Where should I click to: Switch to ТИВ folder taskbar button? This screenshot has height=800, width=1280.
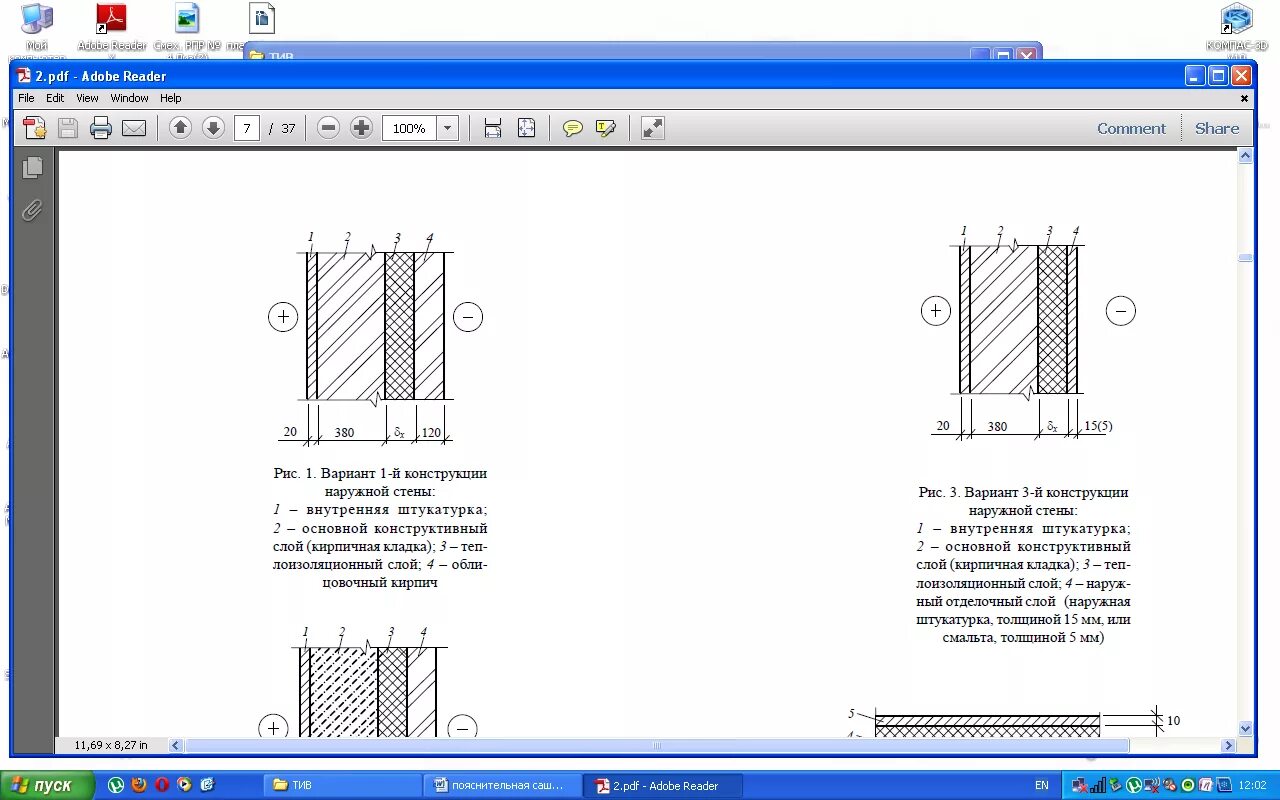tap(342, 785)
